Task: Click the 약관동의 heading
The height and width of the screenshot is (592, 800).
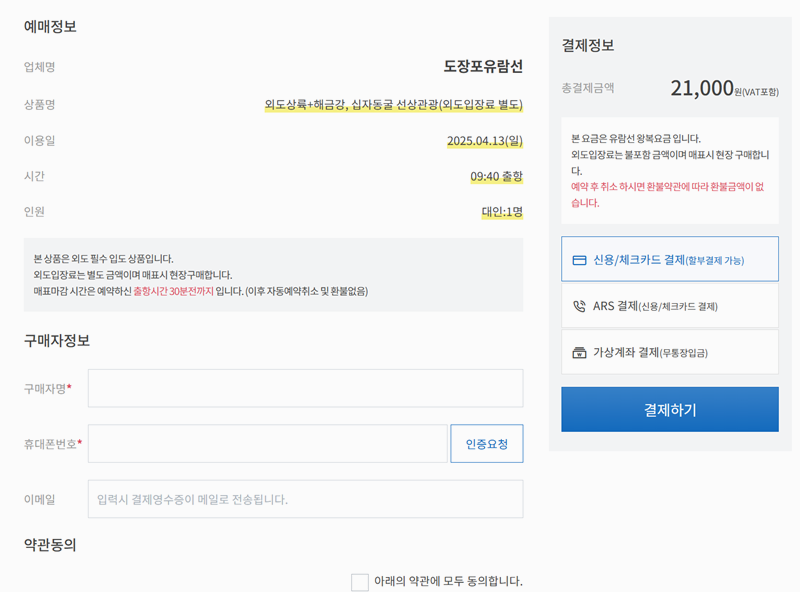Action: point(50,545)
